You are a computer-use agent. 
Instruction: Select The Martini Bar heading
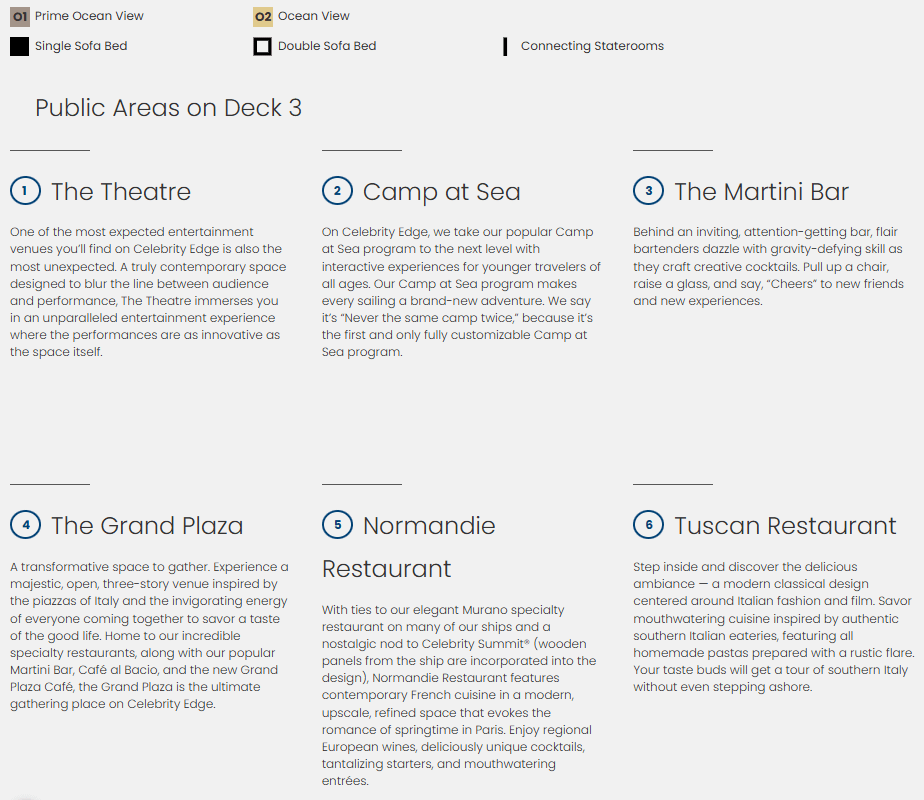761,191
